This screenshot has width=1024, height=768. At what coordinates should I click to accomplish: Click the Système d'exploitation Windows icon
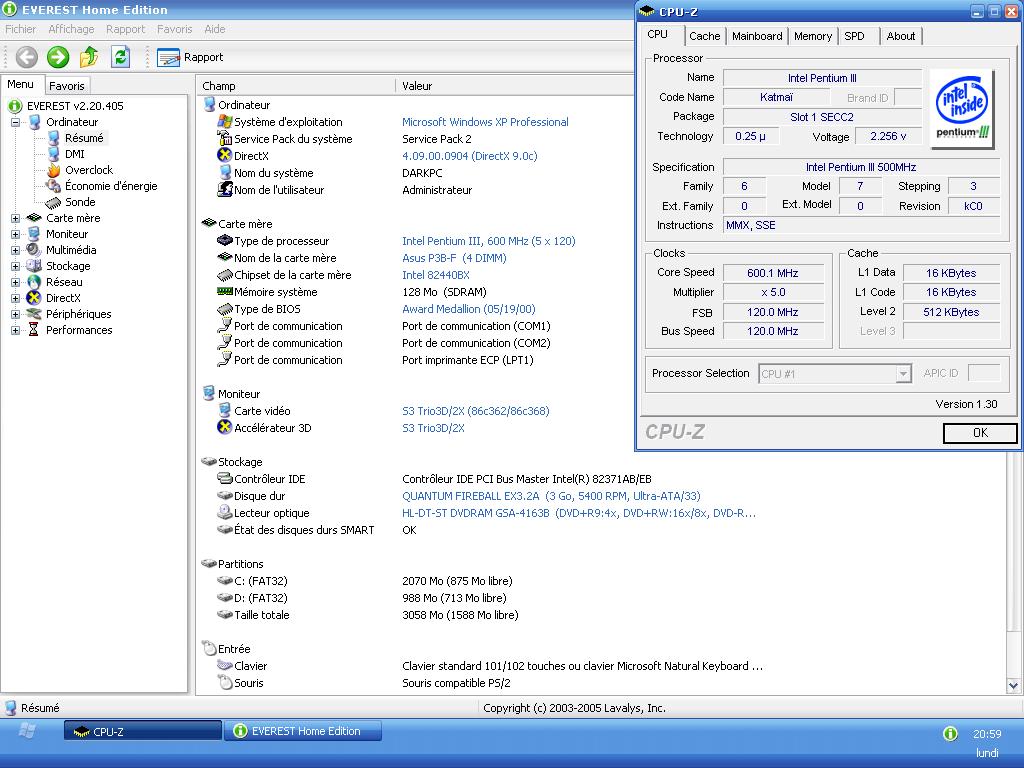click(225, 121)
